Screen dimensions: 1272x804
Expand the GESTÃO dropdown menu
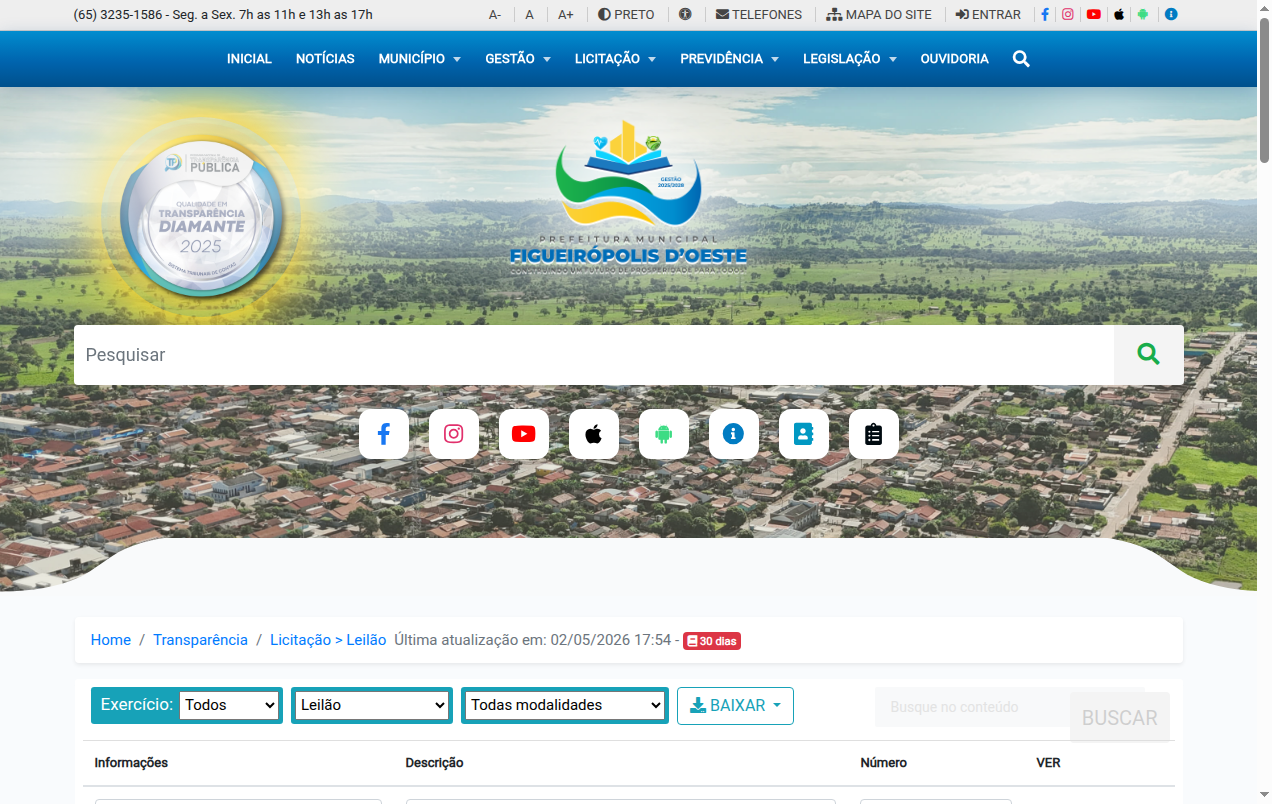(x=518, y=59)
